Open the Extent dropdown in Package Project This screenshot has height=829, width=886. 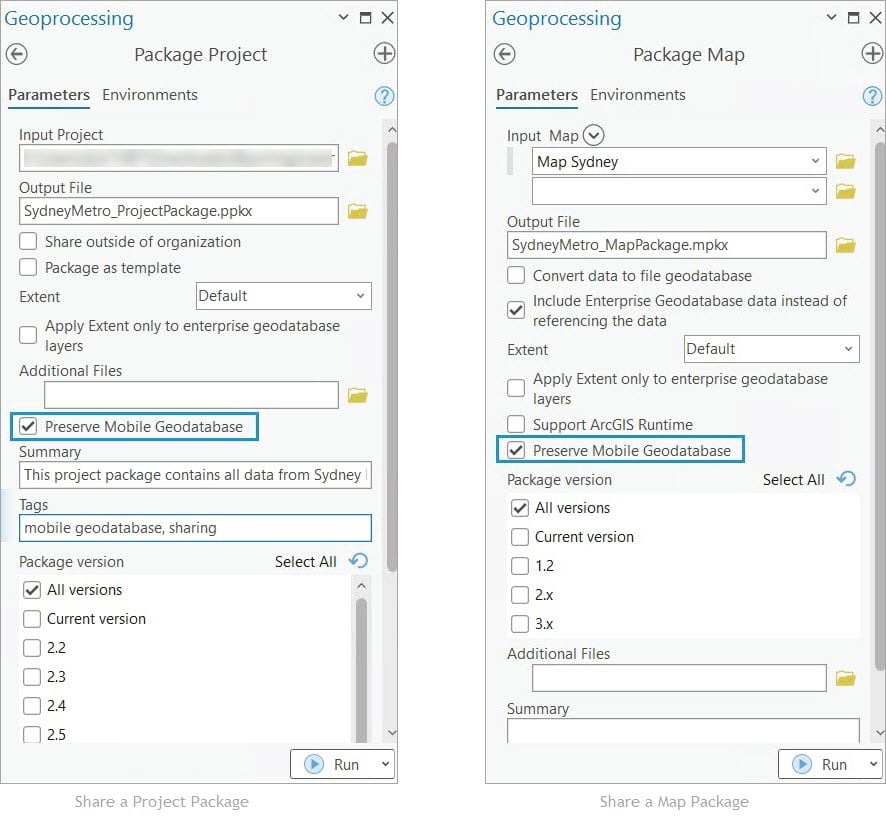[283, 296]
